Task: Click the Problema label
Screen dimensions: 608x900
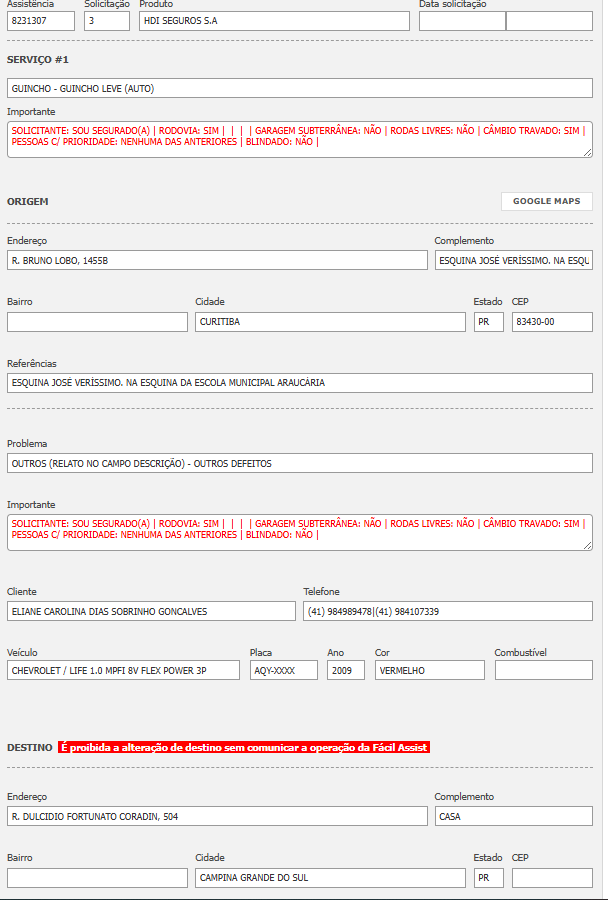Action: coord(27,444)
